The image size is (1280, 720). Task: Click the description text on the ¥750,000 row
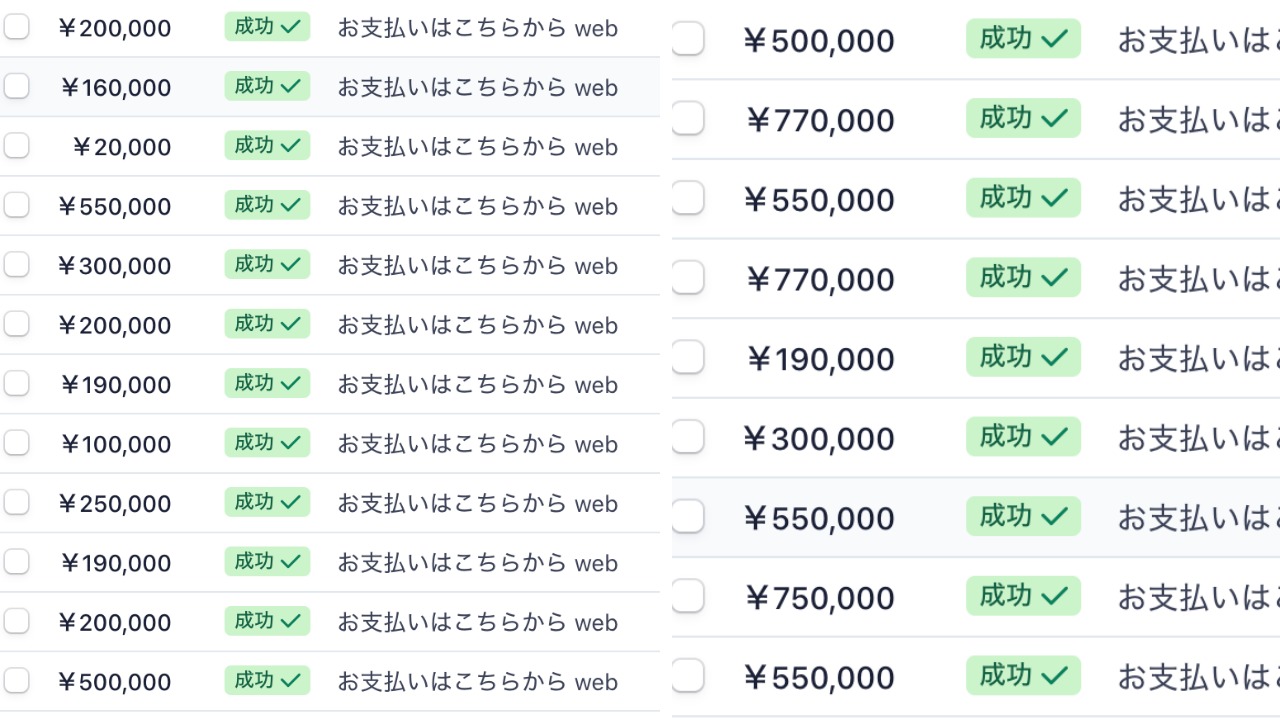click(x=1198, y=597)
